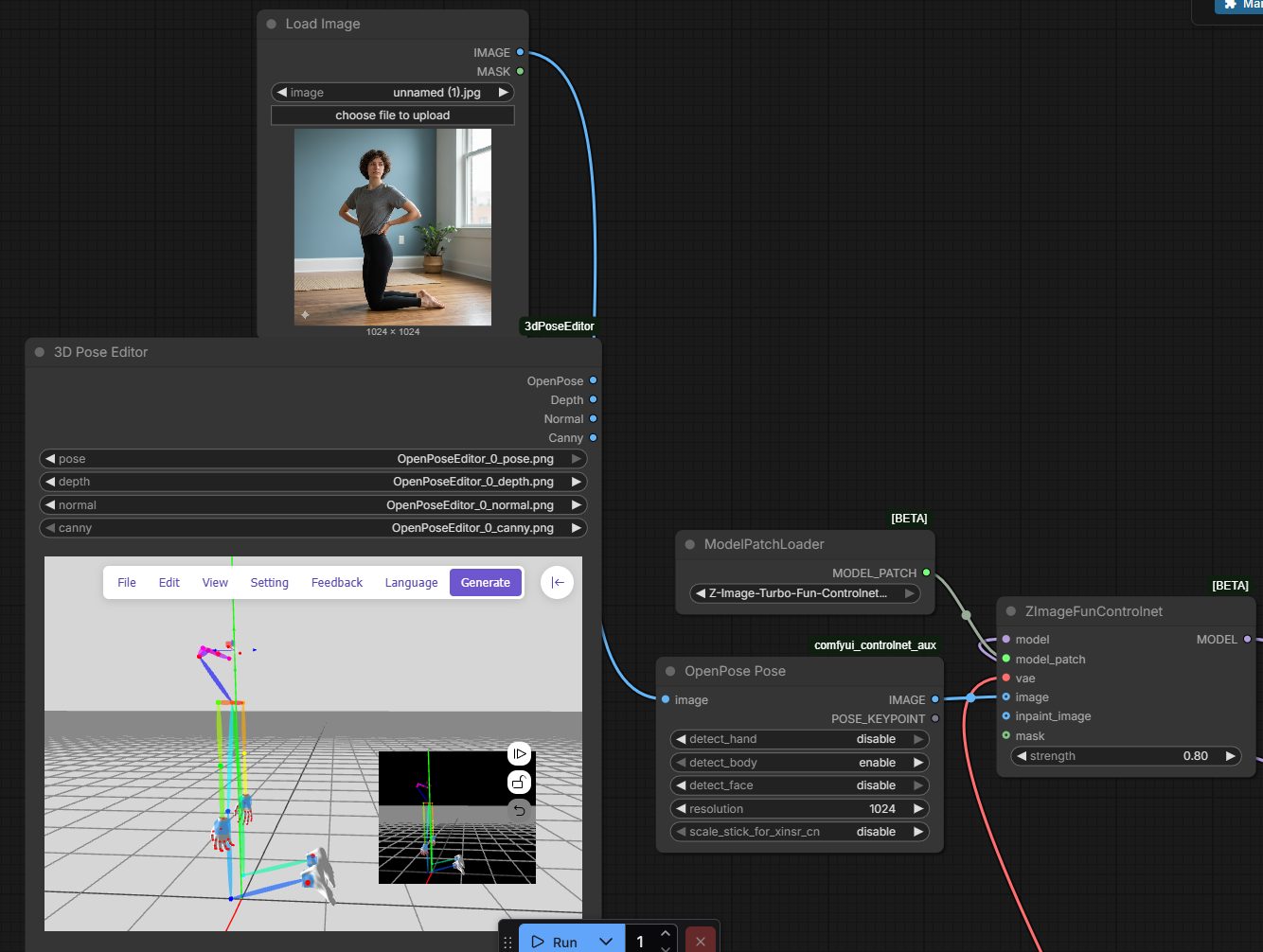Click the model input port on ZImageFunControlnet
This screenshot has height=952, width=1263.
tap(1005, 639)
